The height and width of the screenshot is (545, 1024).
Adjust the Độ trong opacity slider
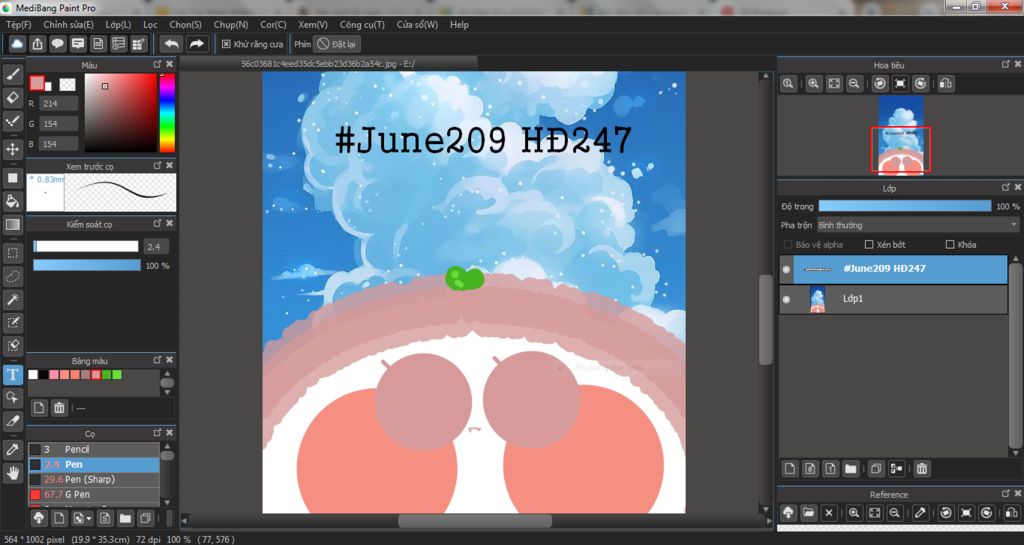(904, 206)
